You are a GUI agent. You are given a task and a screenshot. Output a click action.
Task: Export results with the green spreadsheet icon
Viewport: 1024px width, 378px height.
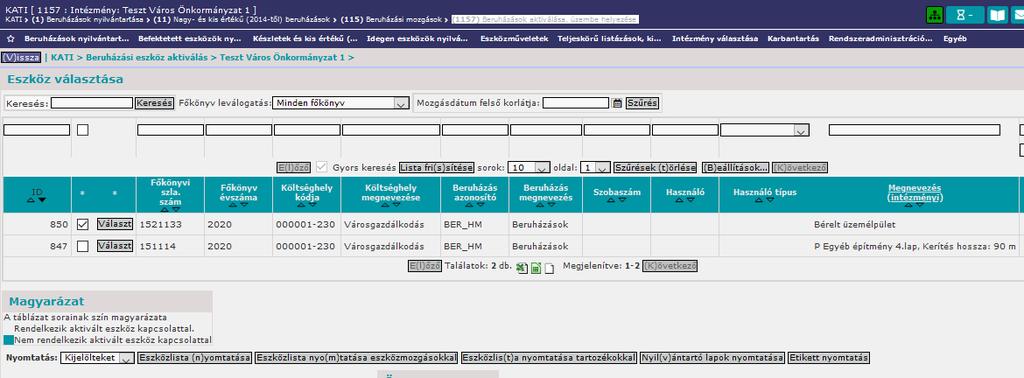coord(536,268)
